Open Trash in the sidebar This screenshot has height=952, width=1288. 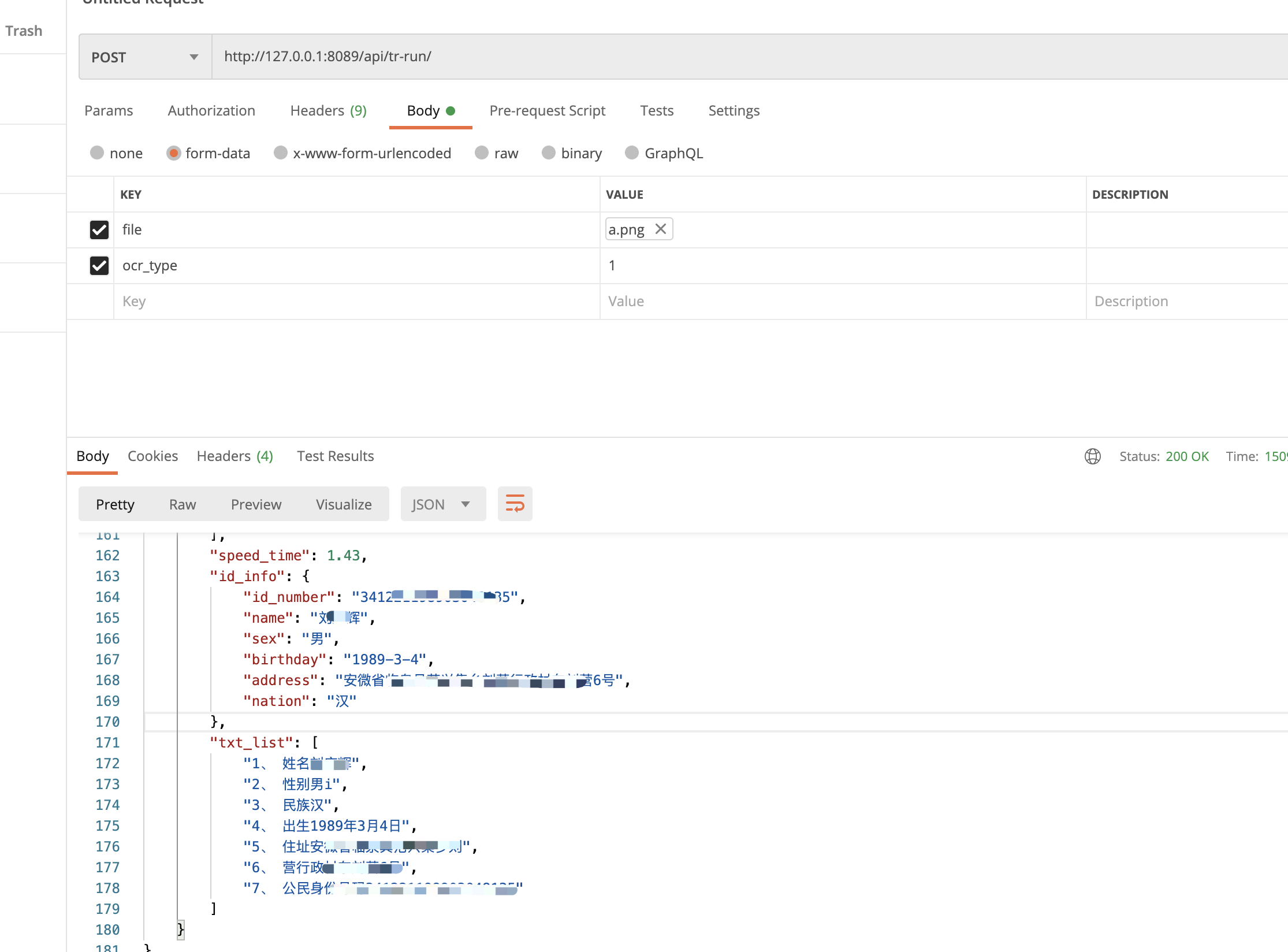pos(24,31)
